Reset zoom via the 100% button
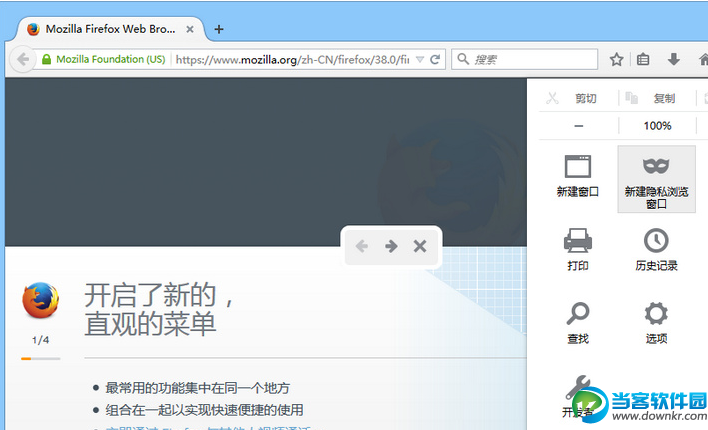Screen dimensions: 708x430 click(x=657, y=126)
